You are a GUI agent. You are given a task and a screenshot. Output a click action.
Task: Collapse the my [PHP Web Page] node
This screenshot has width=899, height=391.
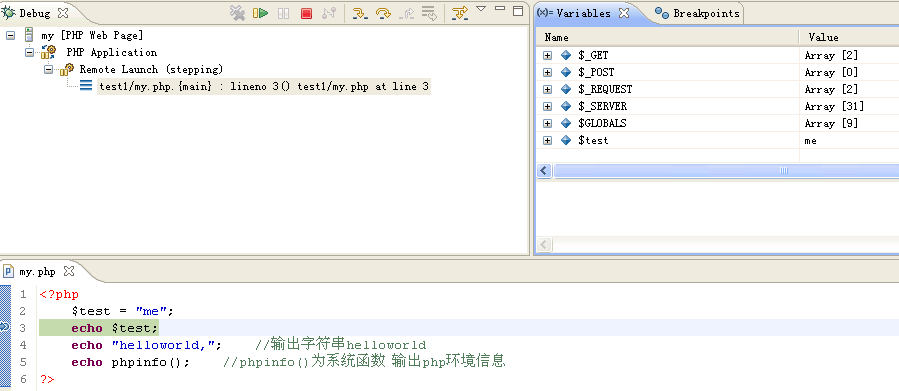pos(10,36)
